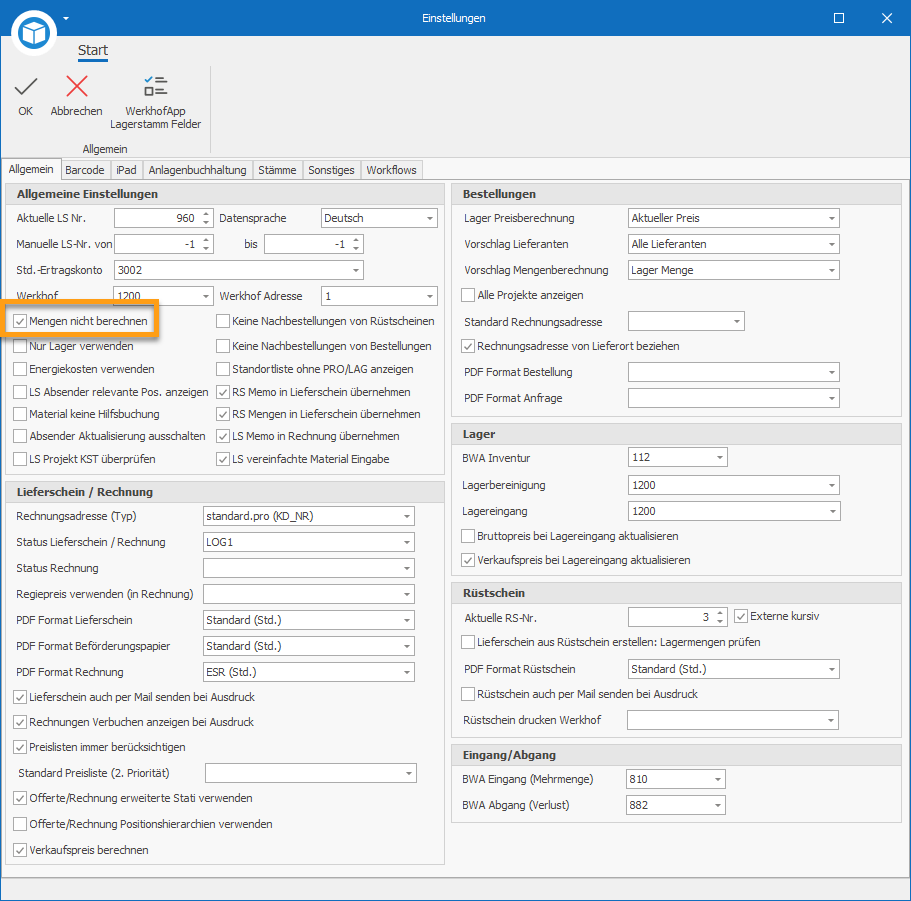The image size is (911, 901).
Task: Go to the Sonstiges tab
Action: (x=331, y=170)
